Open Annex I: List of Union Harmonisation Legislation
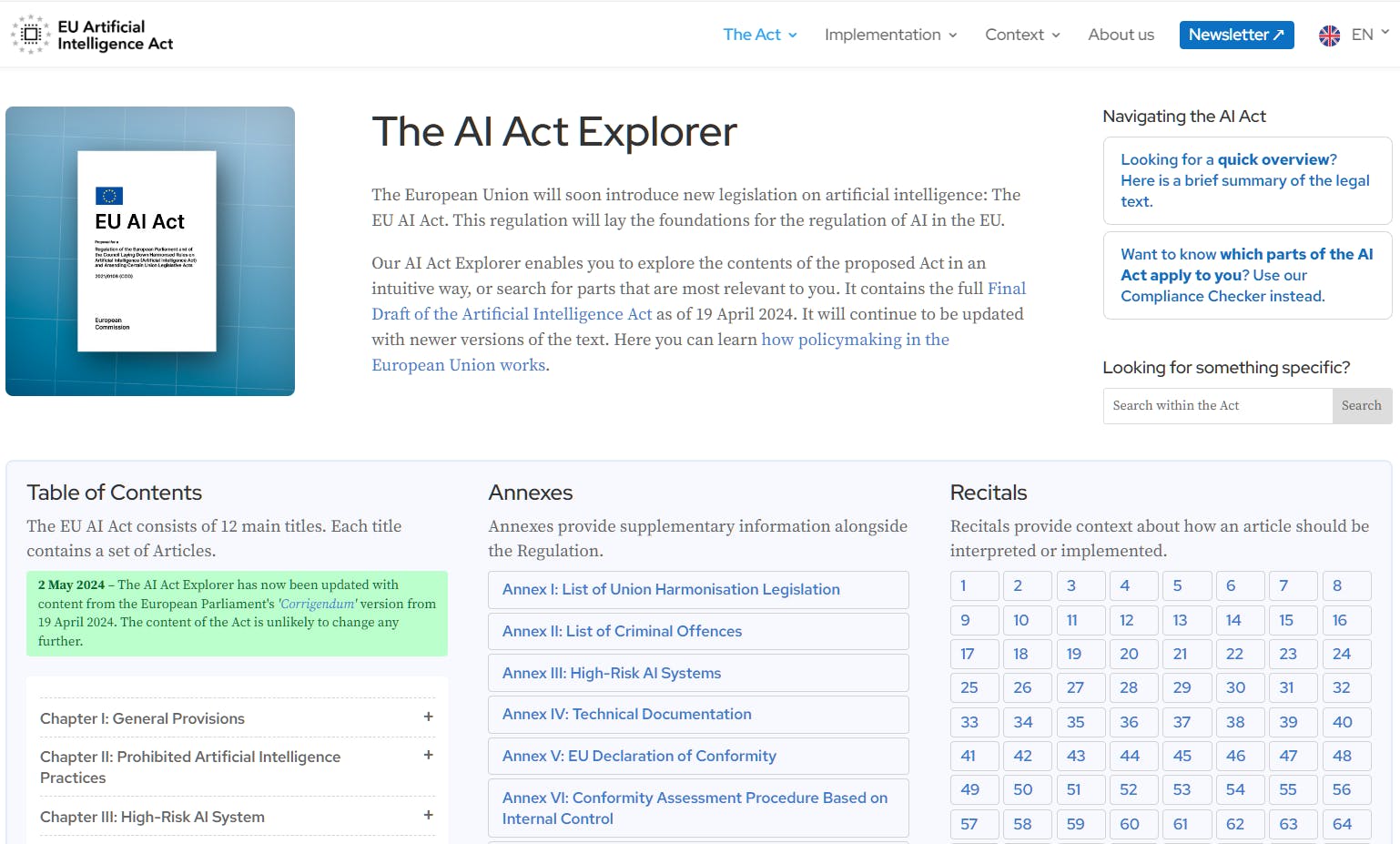1400x844 pixels. [698, 590]
